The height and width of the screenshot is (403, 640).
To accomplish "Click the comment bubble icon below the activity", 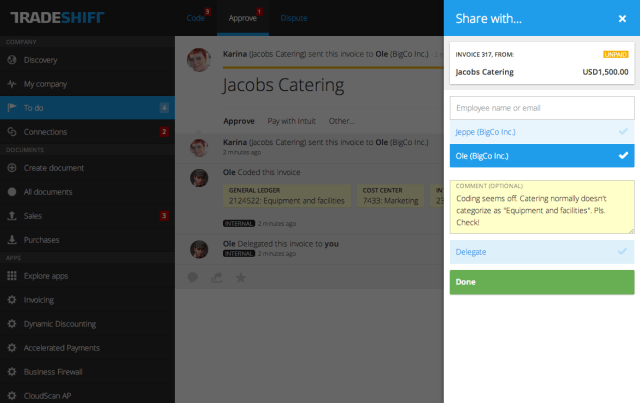I will [x=193, y=278].
